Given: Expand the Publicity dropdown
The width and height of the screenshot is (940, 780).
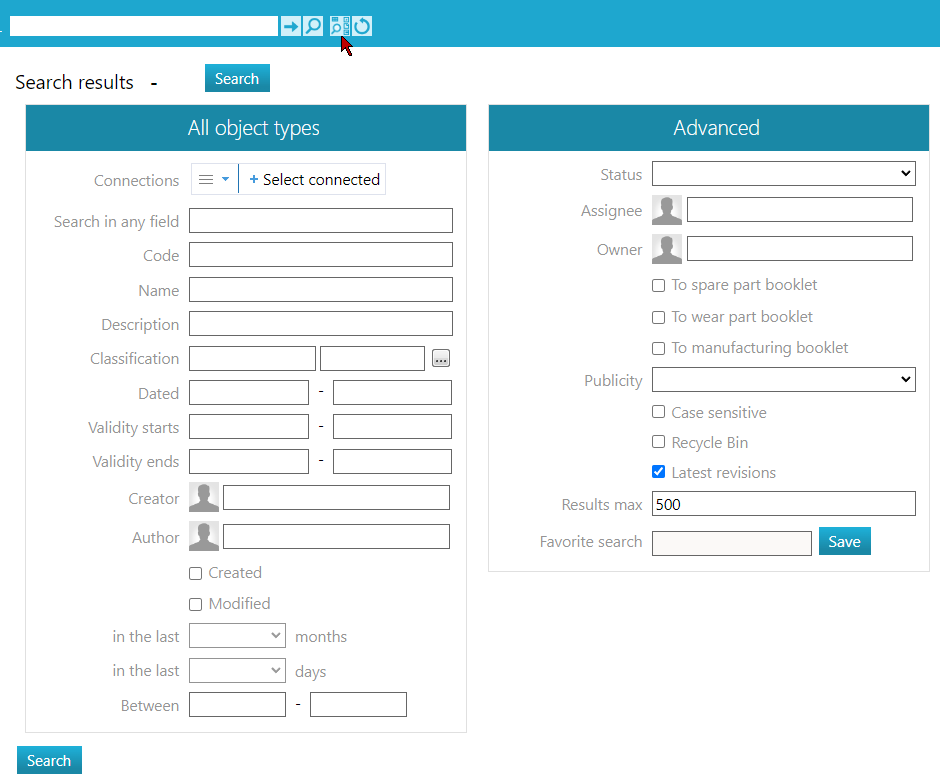Looking at the screenshot, I should [x=783, y=380].
